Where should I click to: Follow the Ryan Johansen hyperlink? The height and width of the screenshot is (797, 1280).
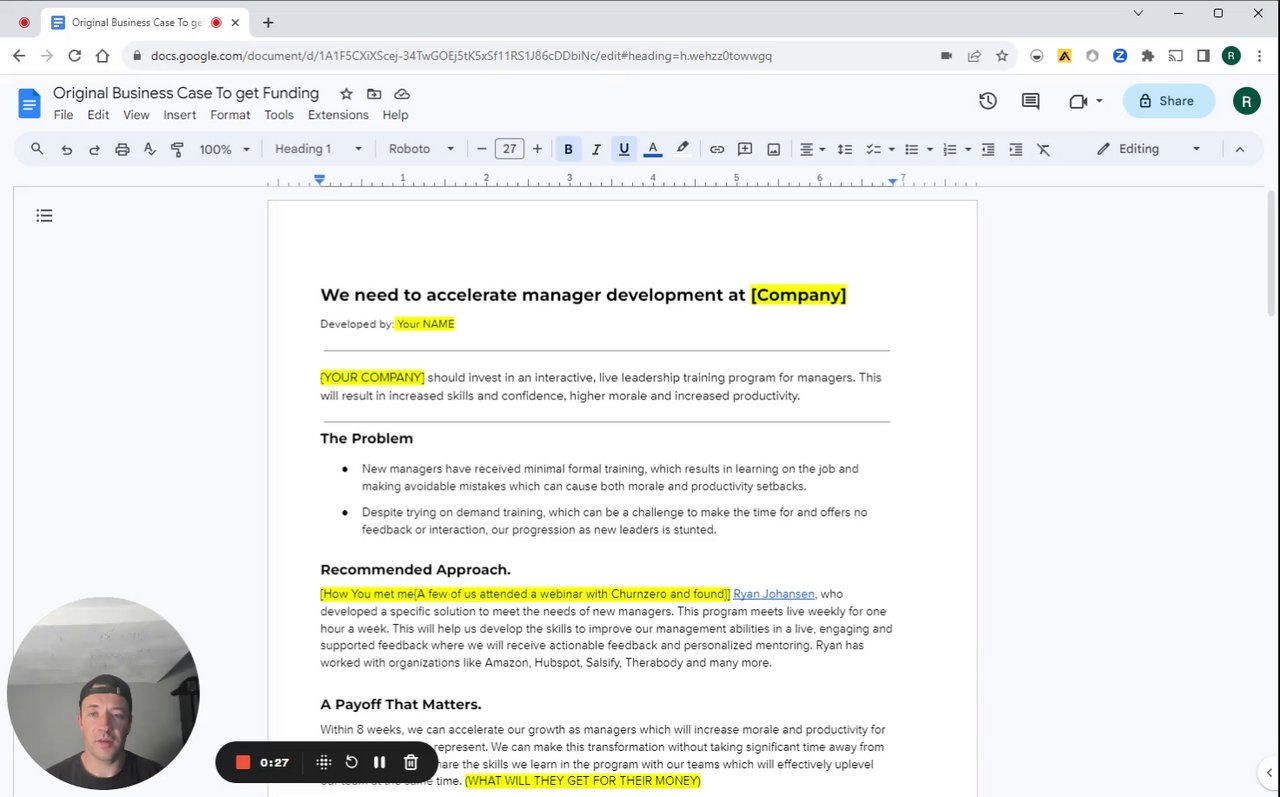(x=773, y=594)
